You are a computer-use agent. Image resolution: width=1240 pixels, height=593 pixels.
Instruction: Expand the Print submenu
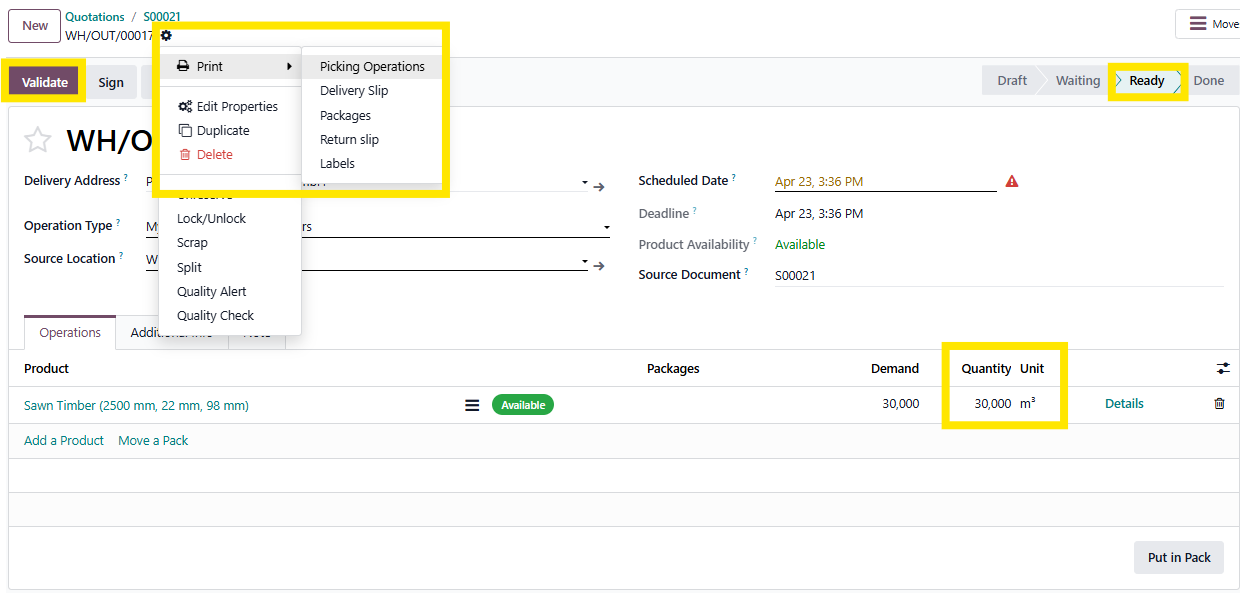[x=231, y=67]
